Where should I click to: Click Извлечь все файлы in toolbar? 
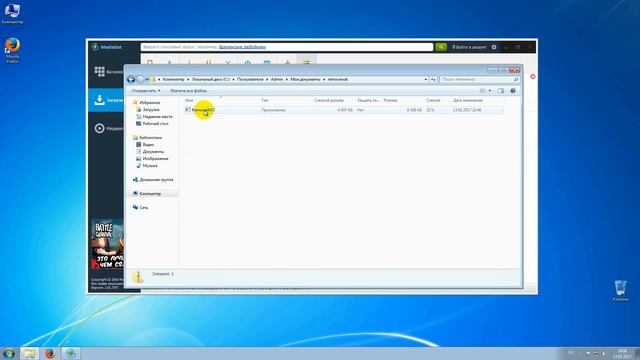point(189,91)
